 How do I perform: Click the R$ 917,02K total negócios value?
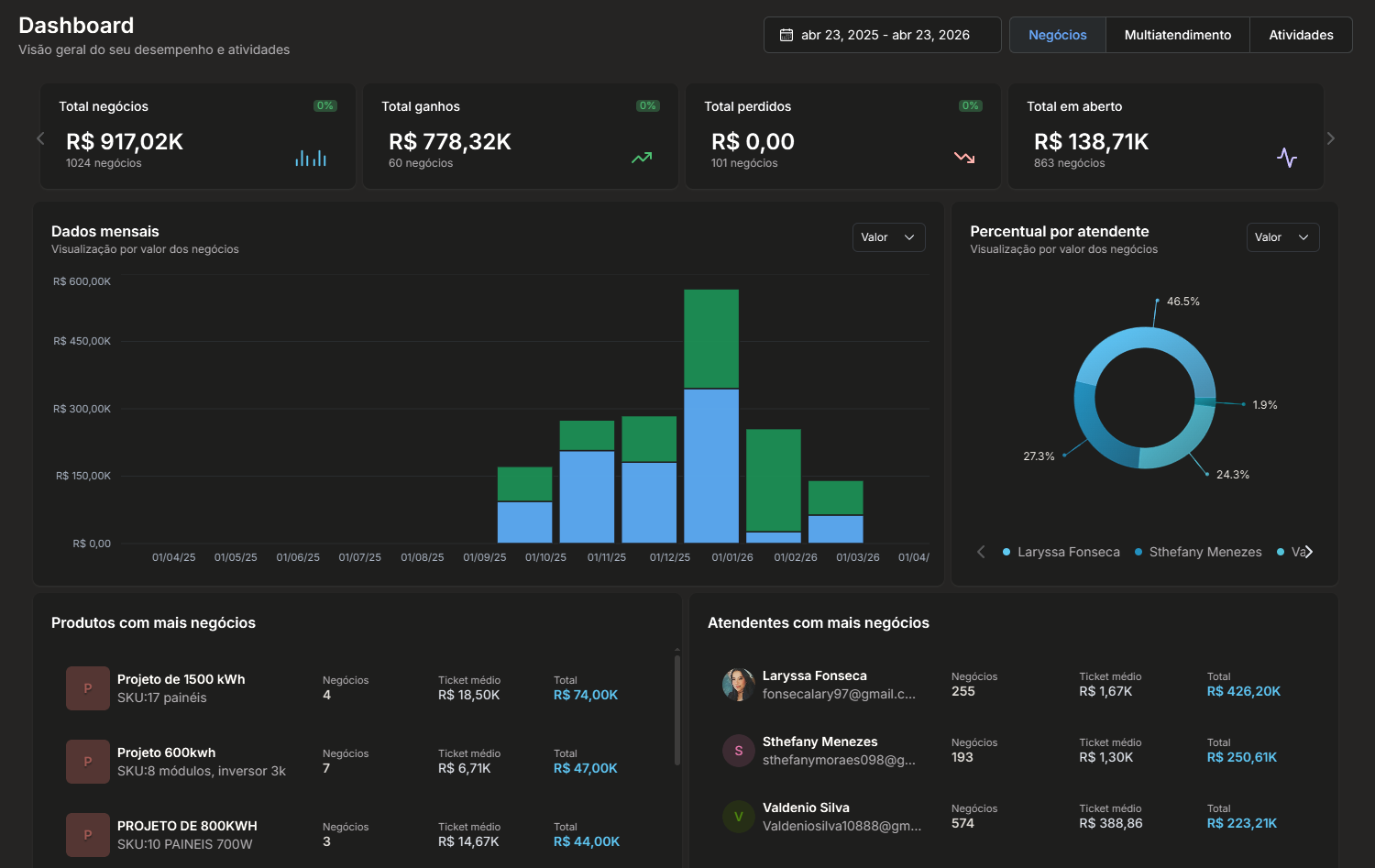tap(125, 141)
